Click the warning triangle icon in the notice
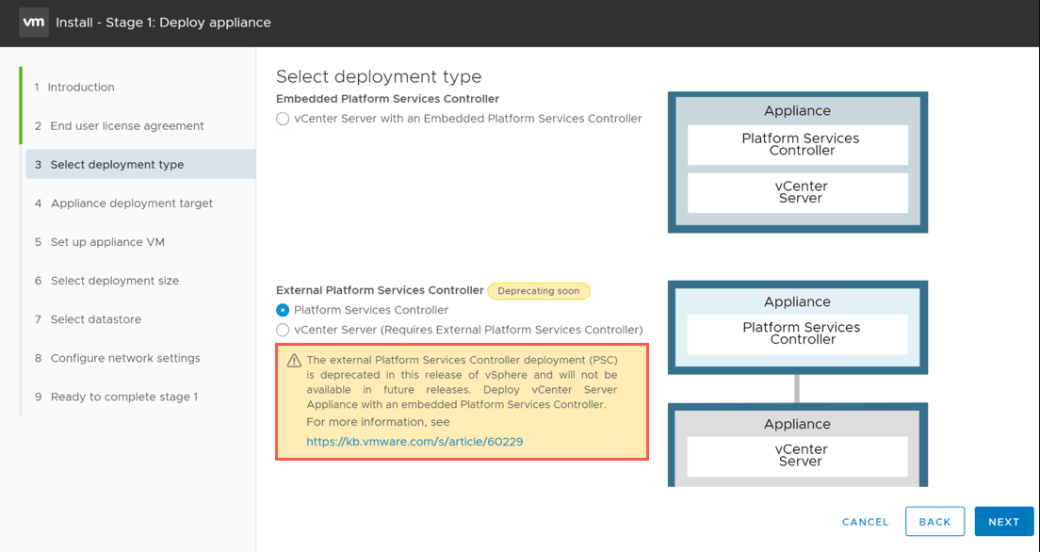This screenshot has height=552, width=1040. point(293,360)
